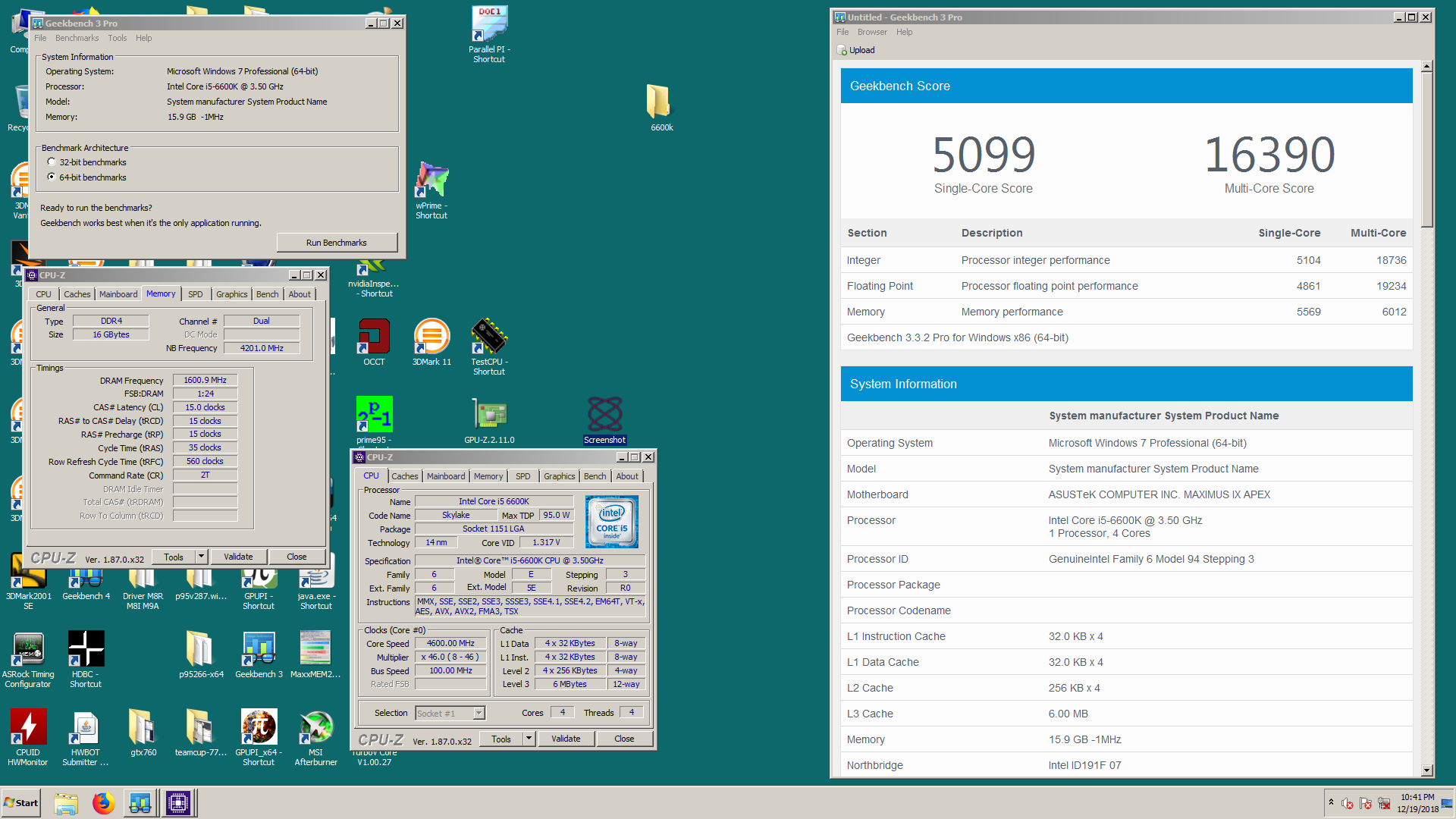This screenshot has height=819, width=1456.
Task: Open the Graphics tab in CPU-Z Memory window
Action: [231, 294]
